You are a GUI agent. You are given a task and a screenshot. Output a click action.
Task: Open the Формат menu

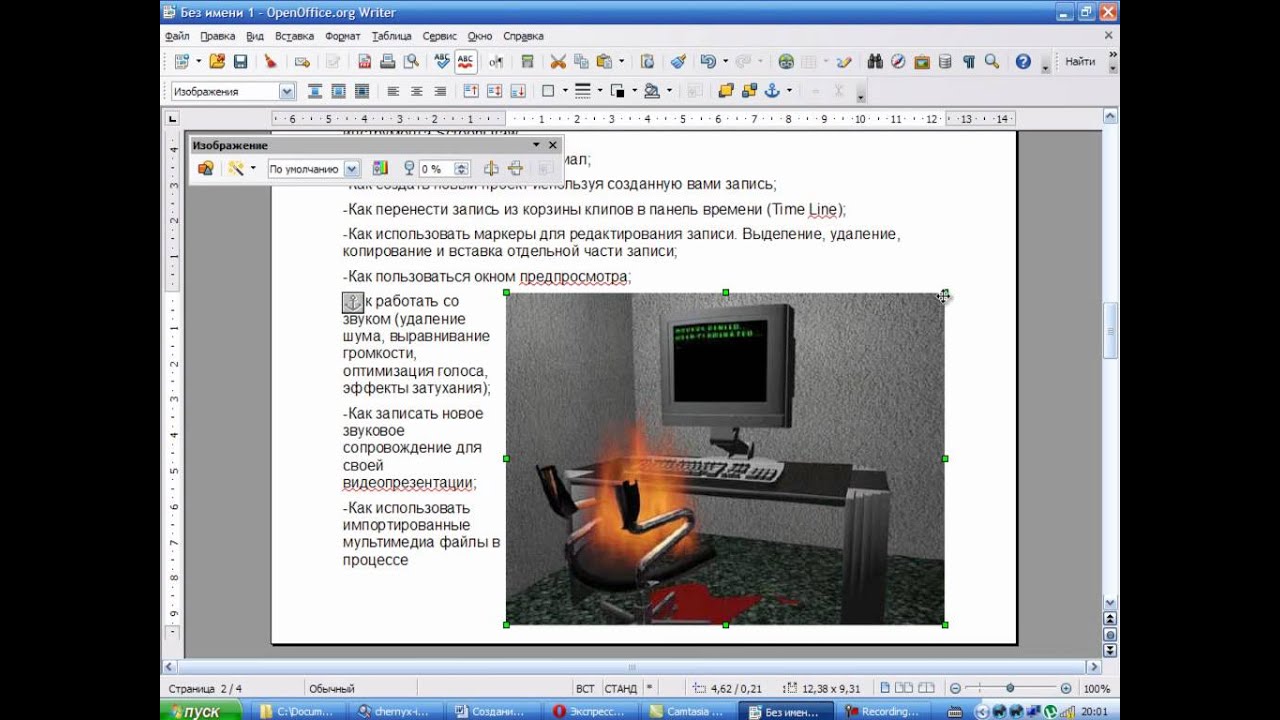pyautogui.click(x=343, y=36)
